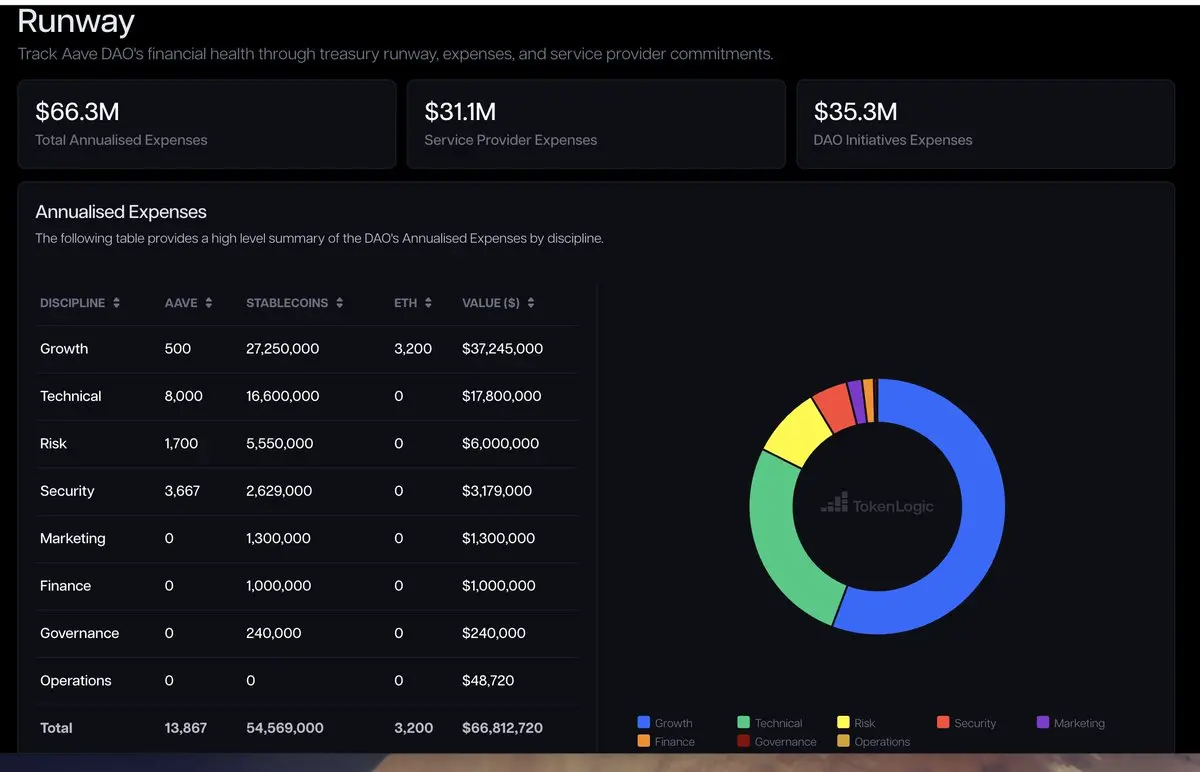
Task: Click the 13,867 total AAVE cell
Action: click(x=186, y=728)
